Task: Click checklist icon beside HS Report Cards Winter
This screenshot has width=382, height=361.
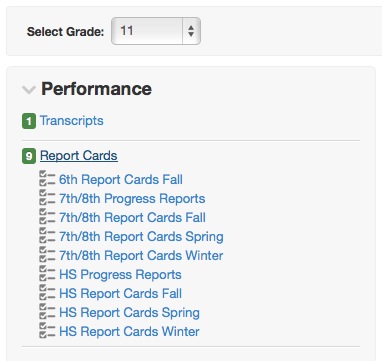Action: pyautogui.click(x=47, y=330)
